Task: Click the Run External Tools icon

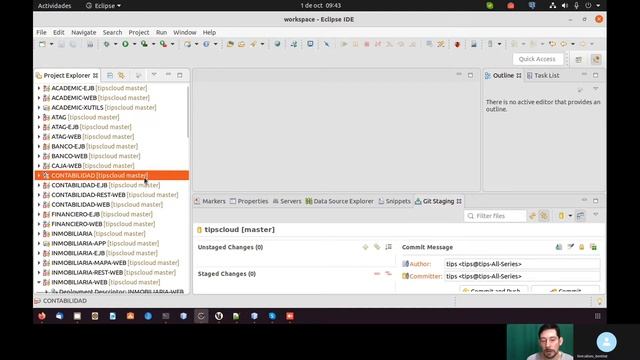Action: click(163, 44)
